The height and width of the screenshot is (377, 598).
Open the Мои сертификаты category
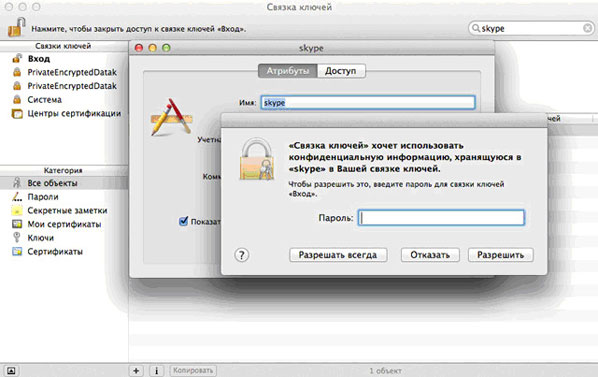63,225
